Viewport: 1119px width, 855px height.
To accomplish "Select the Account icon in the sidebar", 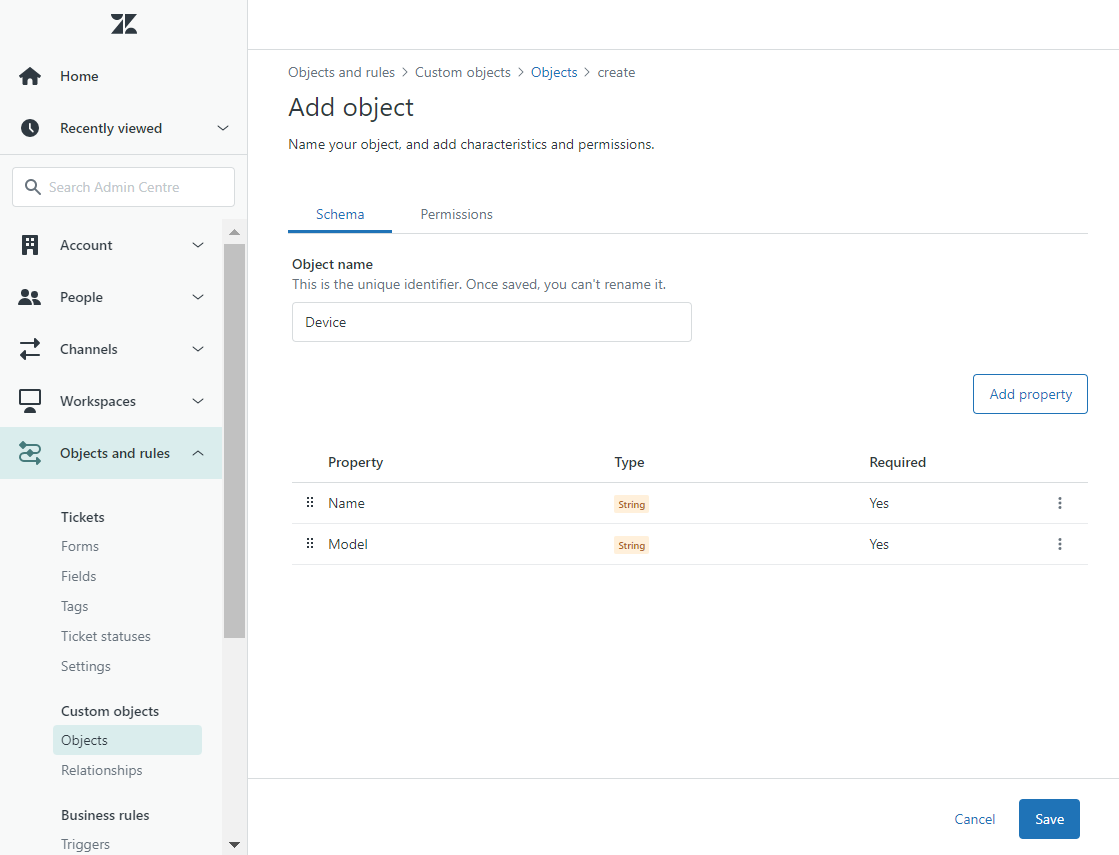I will click(29, 244).
